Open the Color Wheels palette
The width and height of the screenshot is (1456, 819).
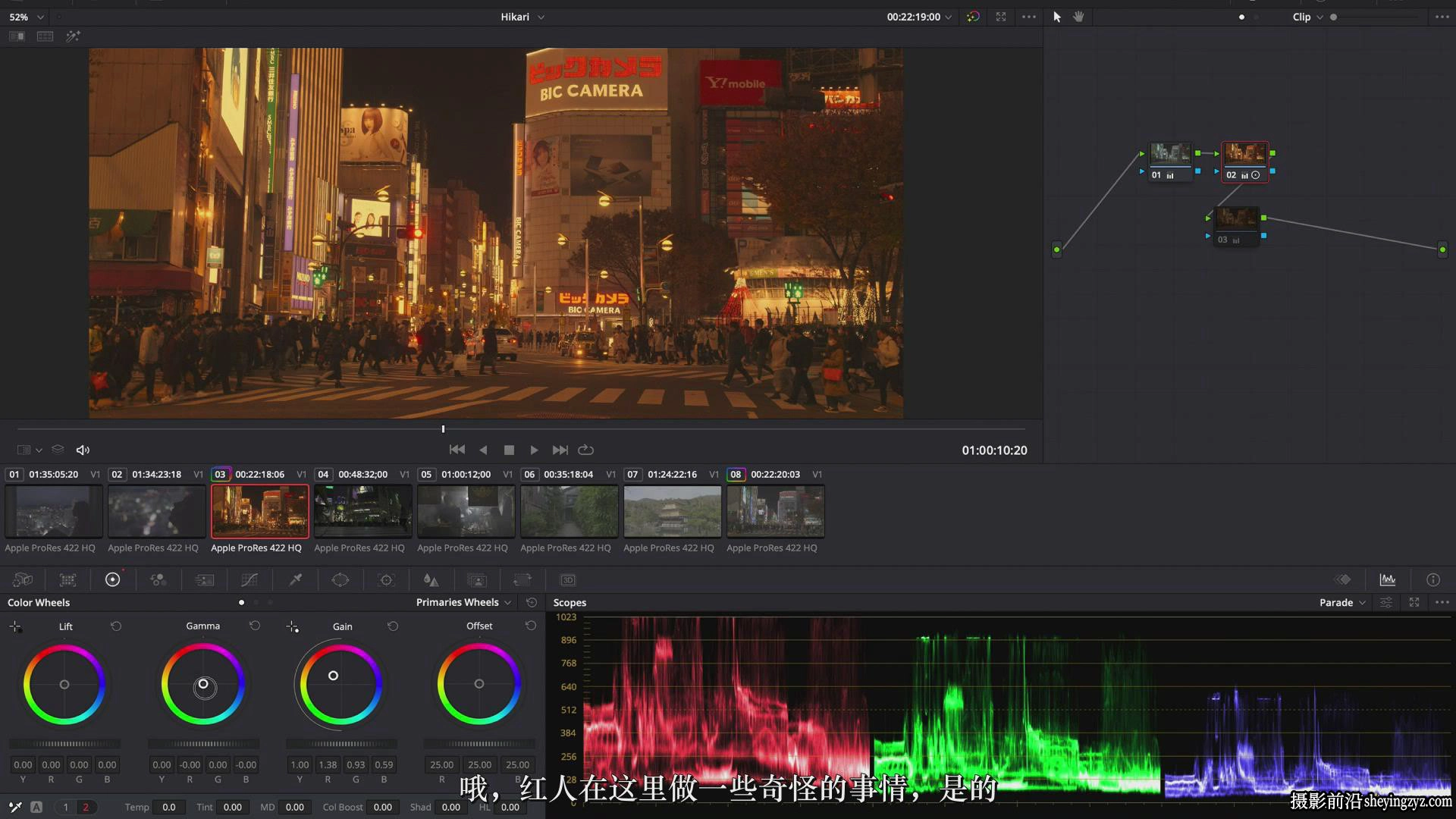(x=112, y=580)
